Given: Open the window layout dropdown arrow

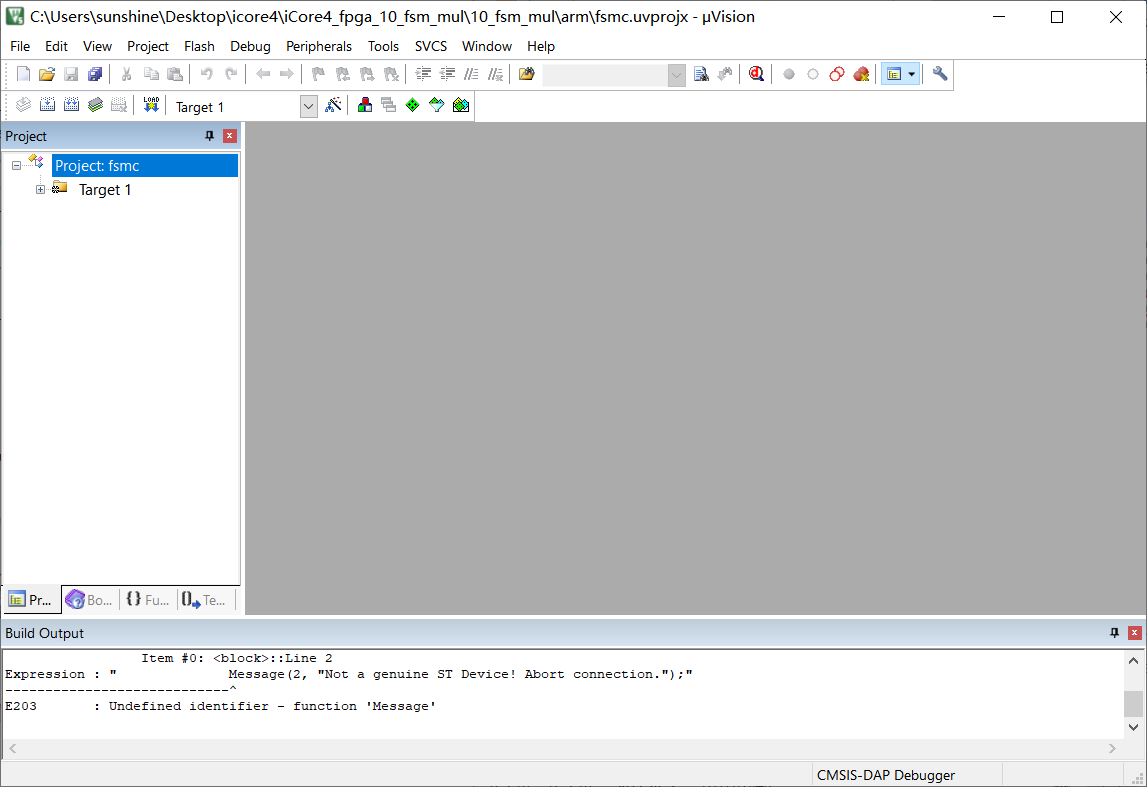Looking at the screenshot, I should [x=911, y=74].
